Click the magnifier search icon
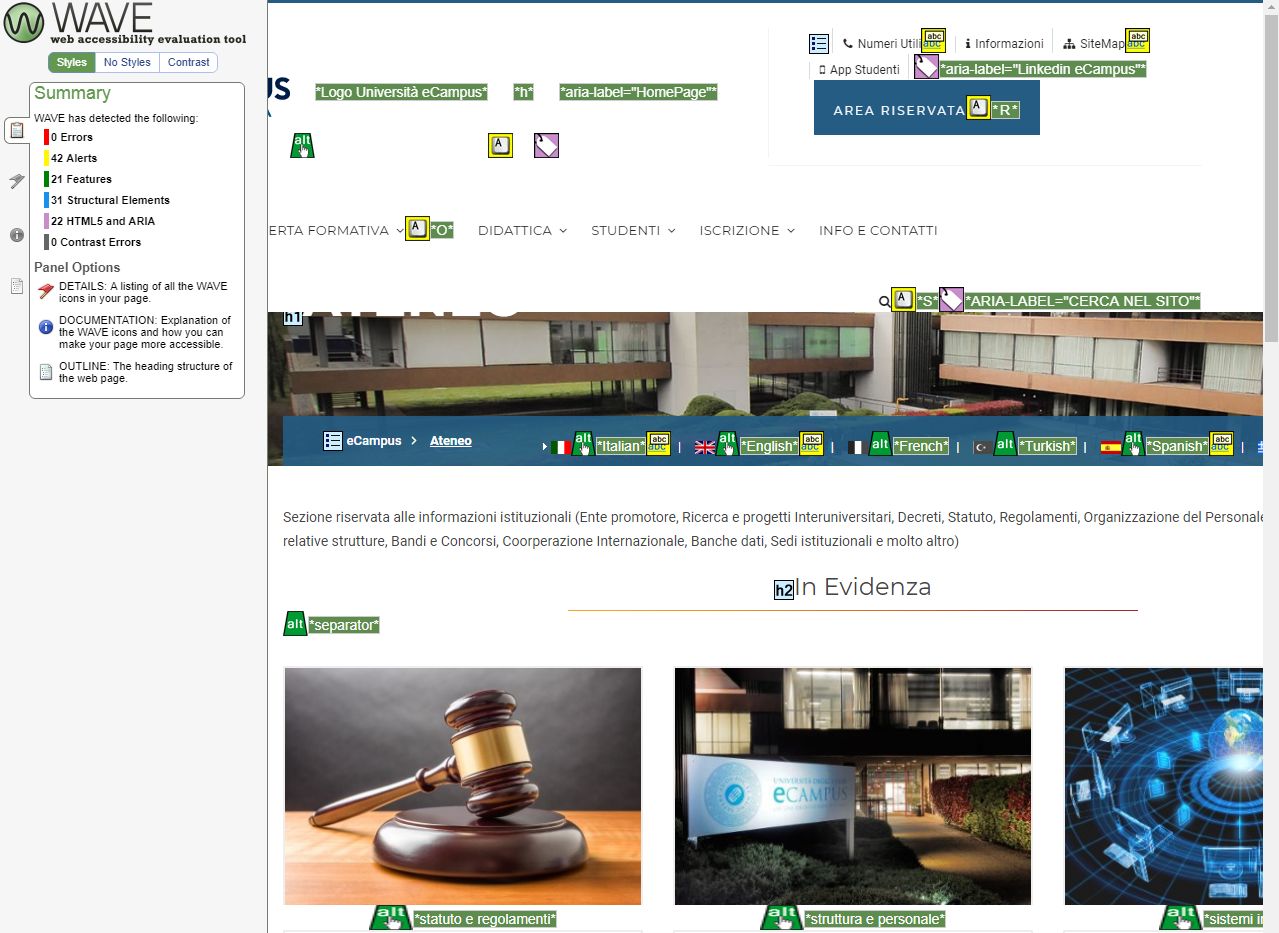The width and height of the screenshot is (1279, 933). pyautogui.click(x=884, y=301)
